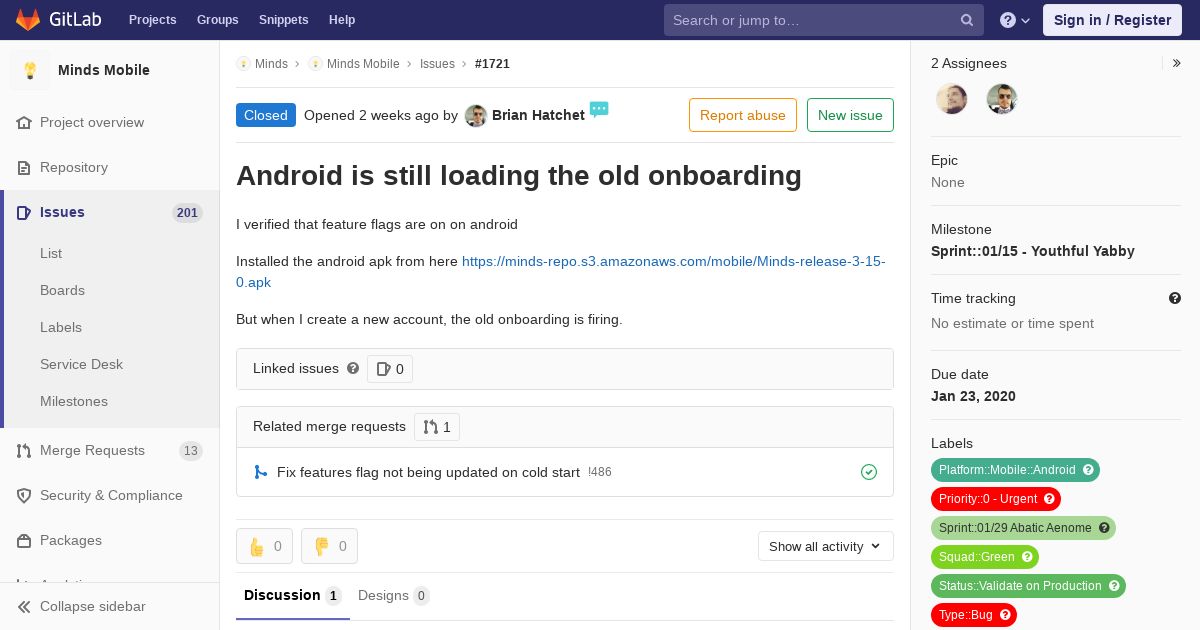Click help icon on Sprint::01/29 Abatic Aenome label
The width and height of the screenshot is (1200, 630).
[x=1104, y=528]
